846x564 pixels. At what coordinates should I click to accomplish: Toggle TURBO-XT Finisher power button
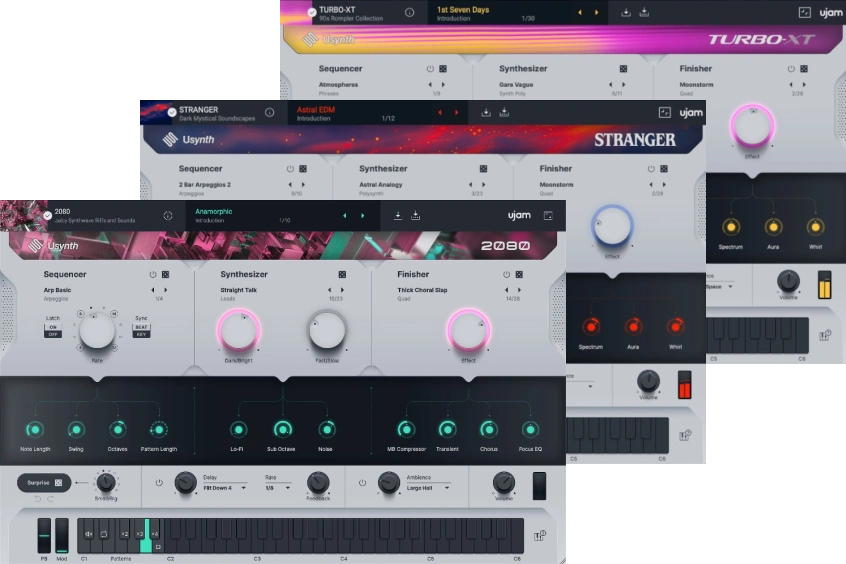pyautogui.click(x=791, y=69)
